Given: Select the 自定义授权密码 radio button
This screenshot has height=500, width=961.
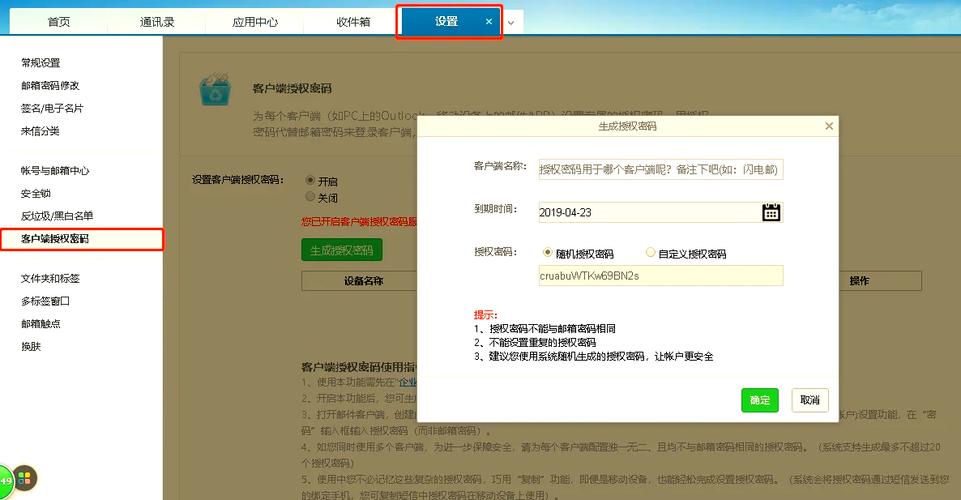Looking at the screenshot, I should coord(650,252).
